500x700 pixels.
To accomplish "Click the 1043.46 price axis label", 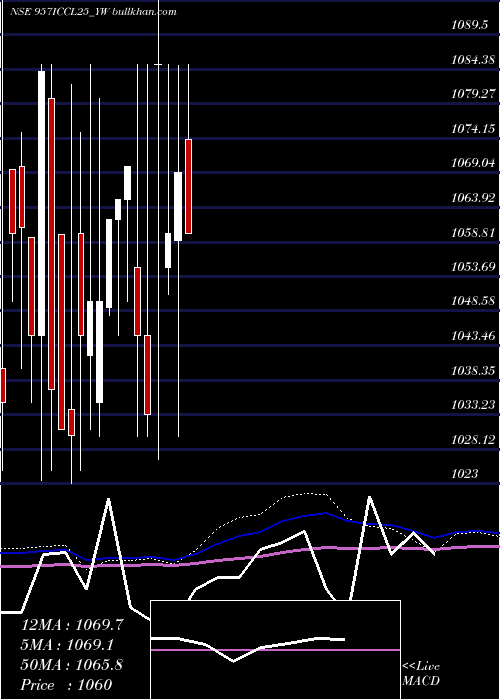I will 473,335.
